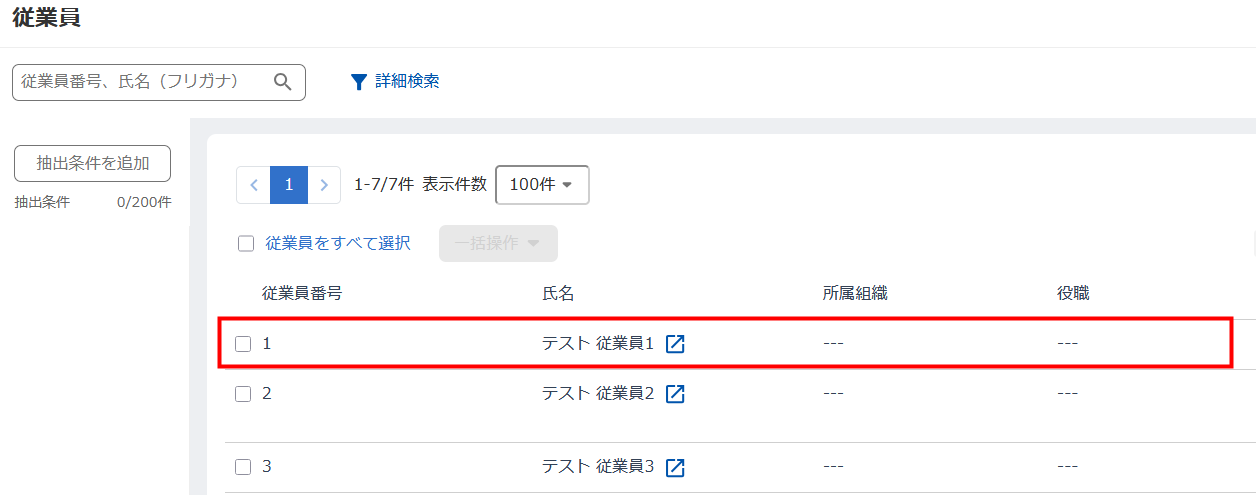This screenshot has height=495, width=1256.
Task: Open 詳細検索 advanced search link
Action: pyautogui.click(x=407, y=82)
